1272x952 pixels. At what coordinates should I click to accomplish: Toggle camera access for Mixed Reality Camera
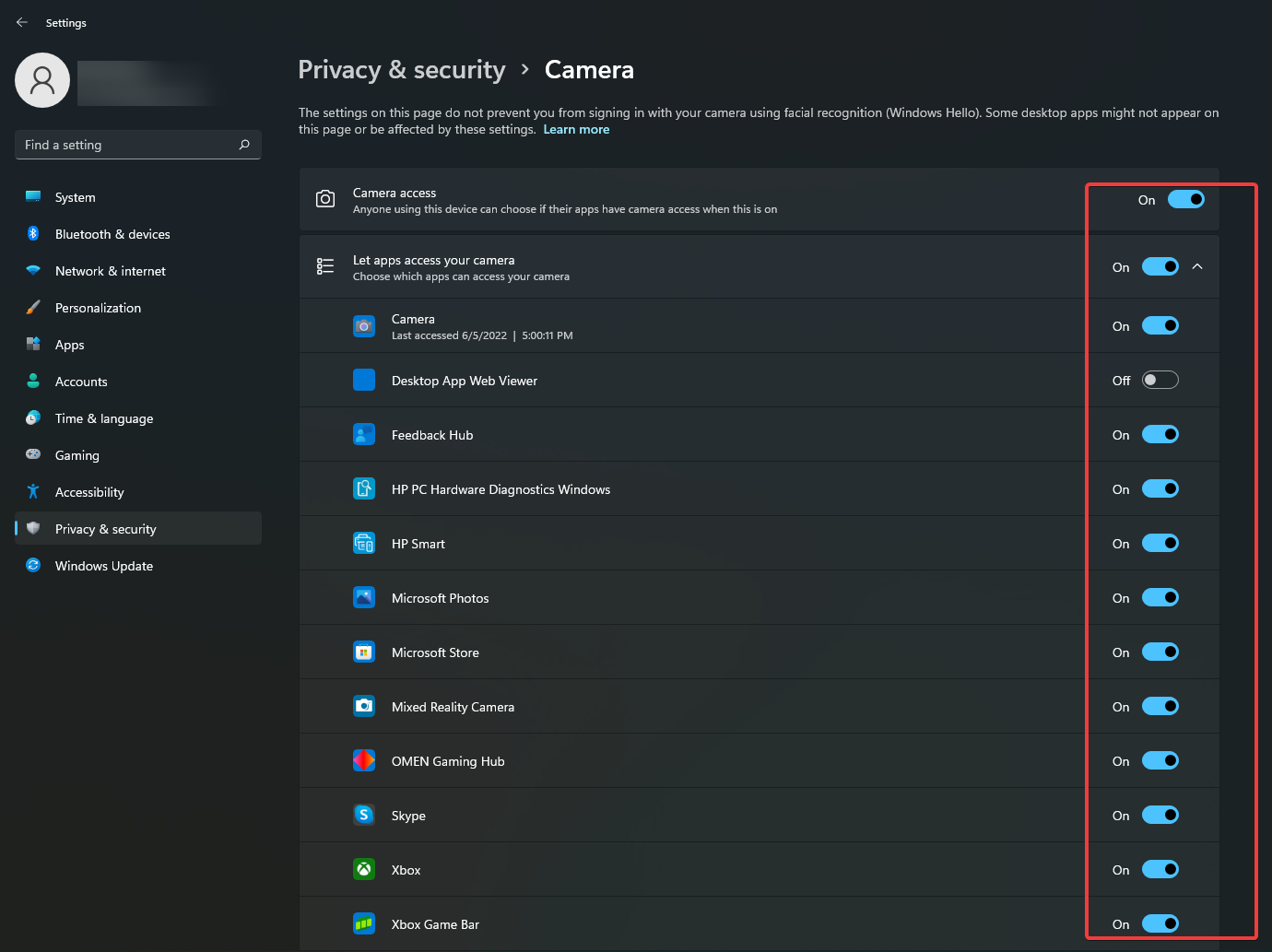coord(1160,706)
